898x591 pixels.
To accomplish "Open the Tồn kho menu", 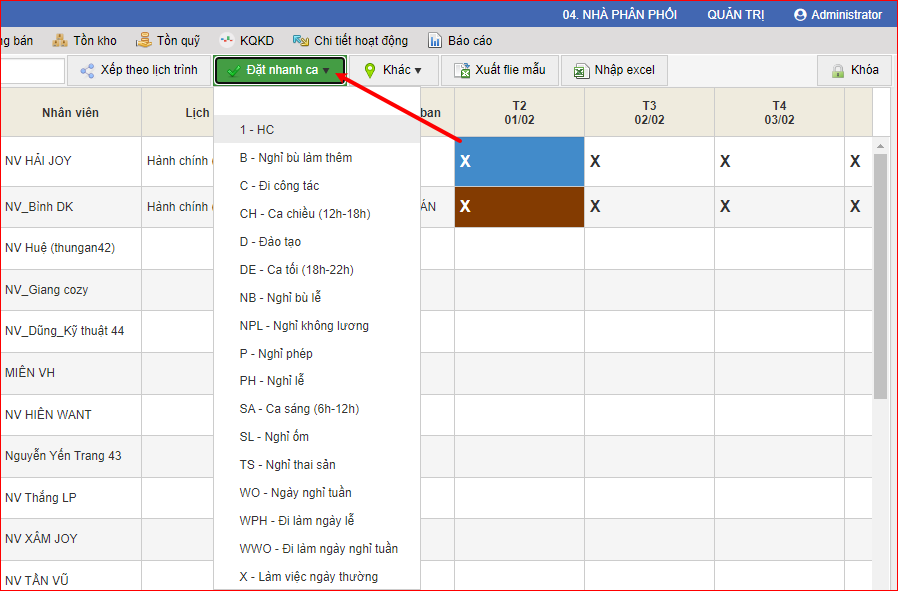I will click(x=85, y=41).
